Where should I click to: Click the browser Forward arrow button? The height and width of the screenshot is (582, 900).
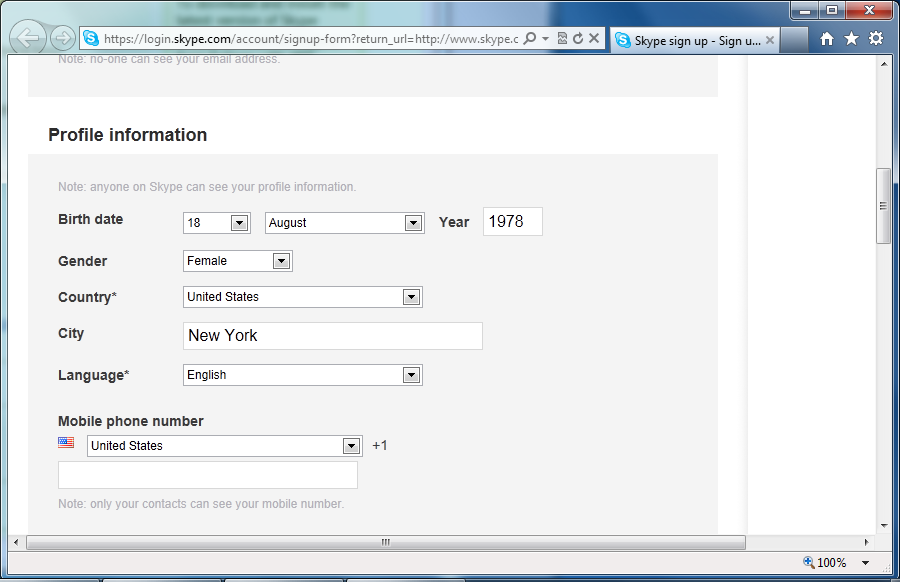pos(62,39)
